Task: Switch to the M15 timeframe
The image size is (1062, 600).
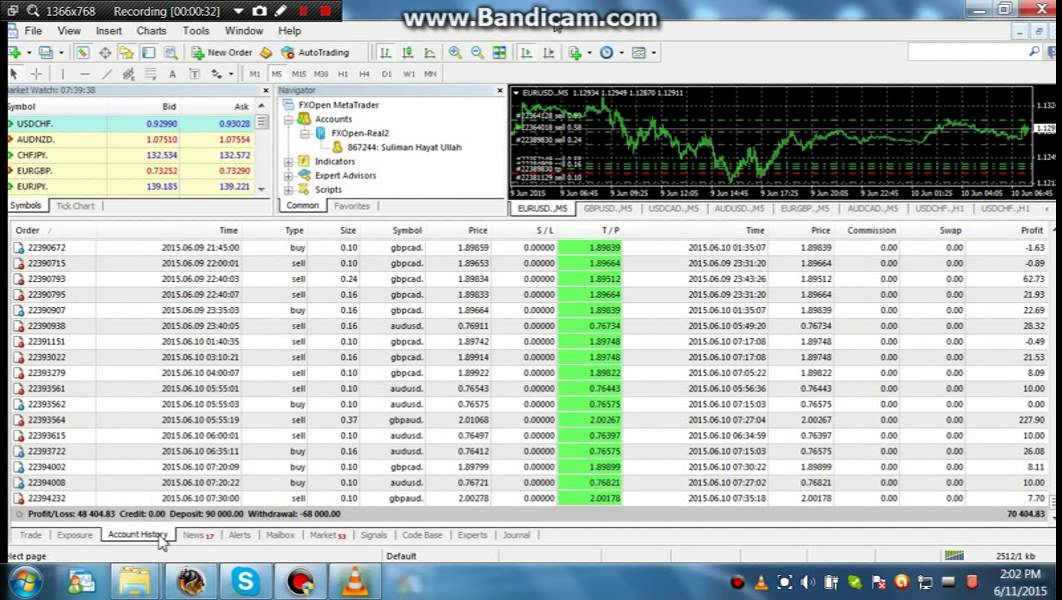Action: tap(299, 73)
